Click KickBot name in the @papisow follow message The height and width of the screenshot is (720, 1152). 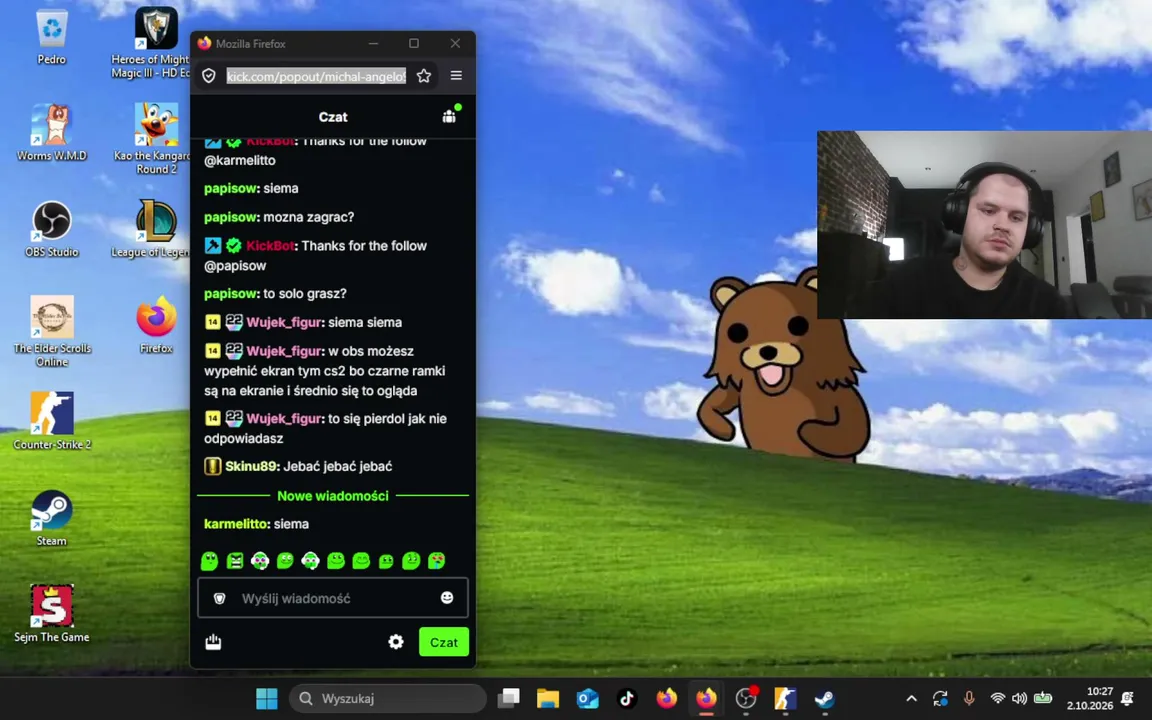270,245
